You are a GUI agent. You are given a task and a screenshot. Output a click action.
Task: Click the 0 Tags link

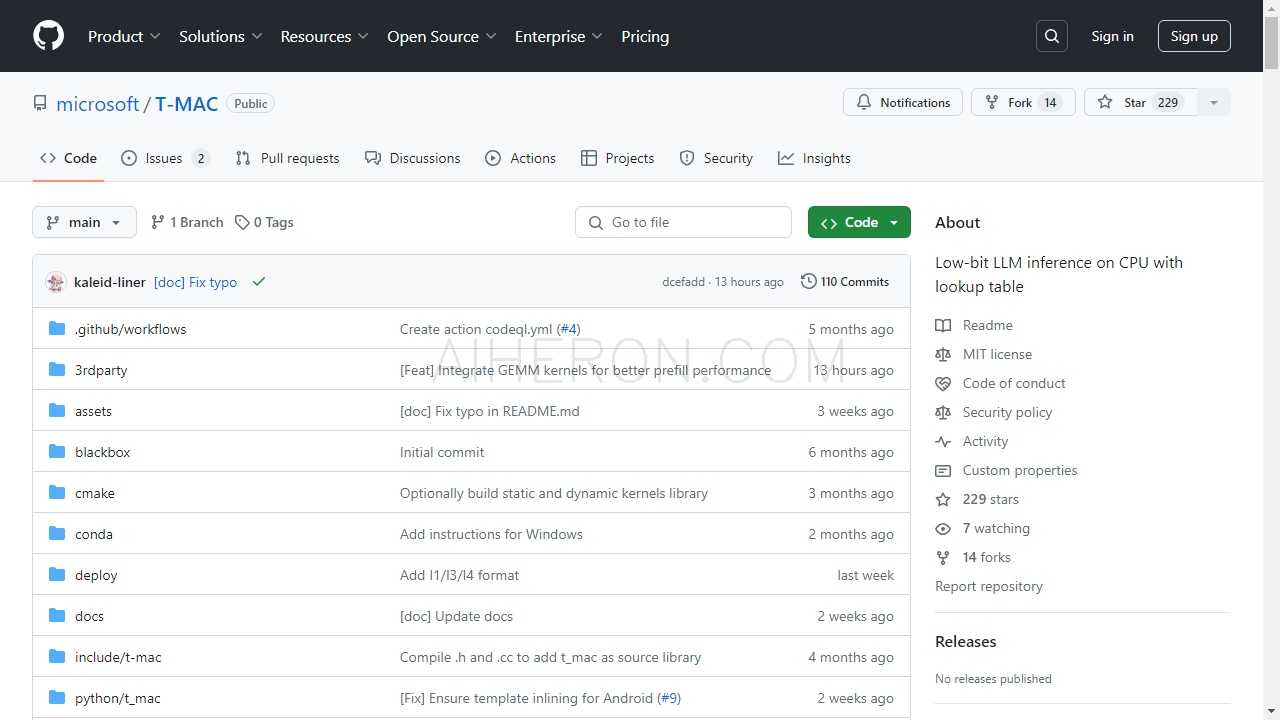264,222
